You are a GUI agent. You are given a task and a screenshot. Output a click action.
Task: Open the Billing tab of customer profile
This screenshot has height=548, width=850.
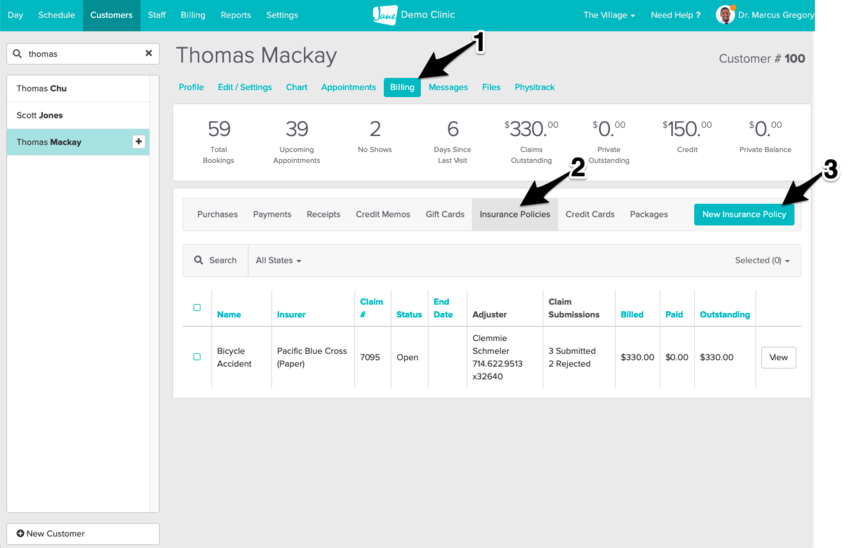(402, 87)
